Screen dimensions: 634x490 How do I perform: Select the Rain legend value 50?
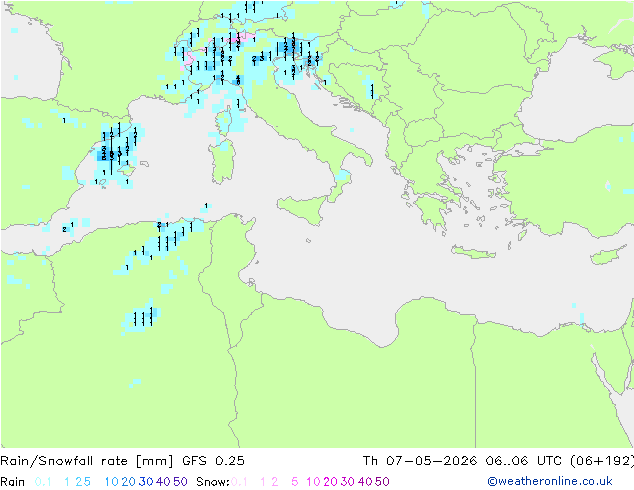(x=180, y=482)
